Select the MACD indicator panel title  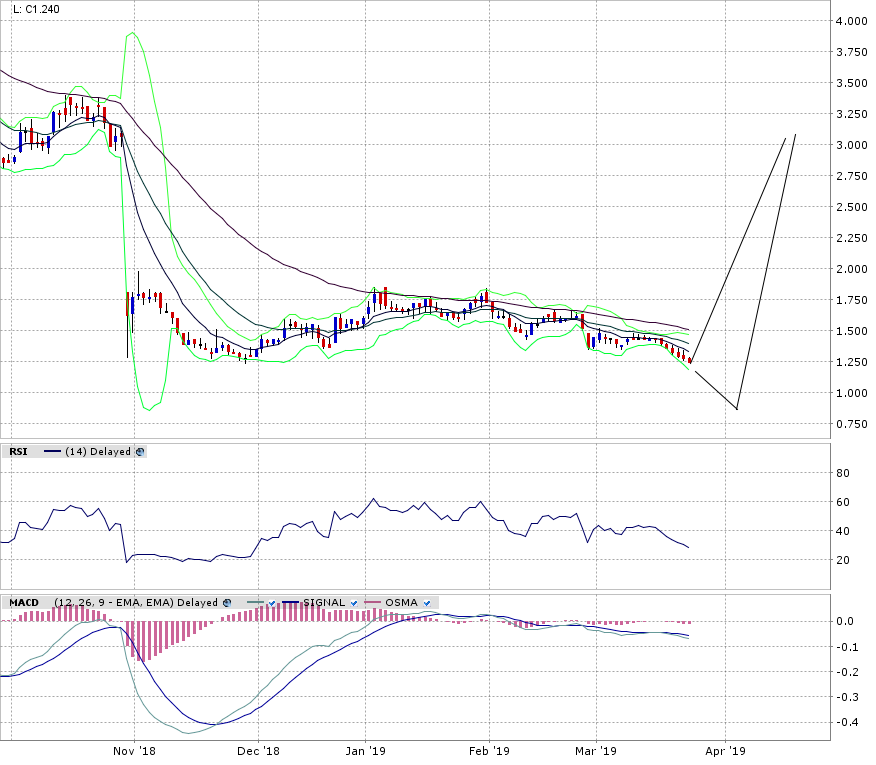(x=24, y=603)
